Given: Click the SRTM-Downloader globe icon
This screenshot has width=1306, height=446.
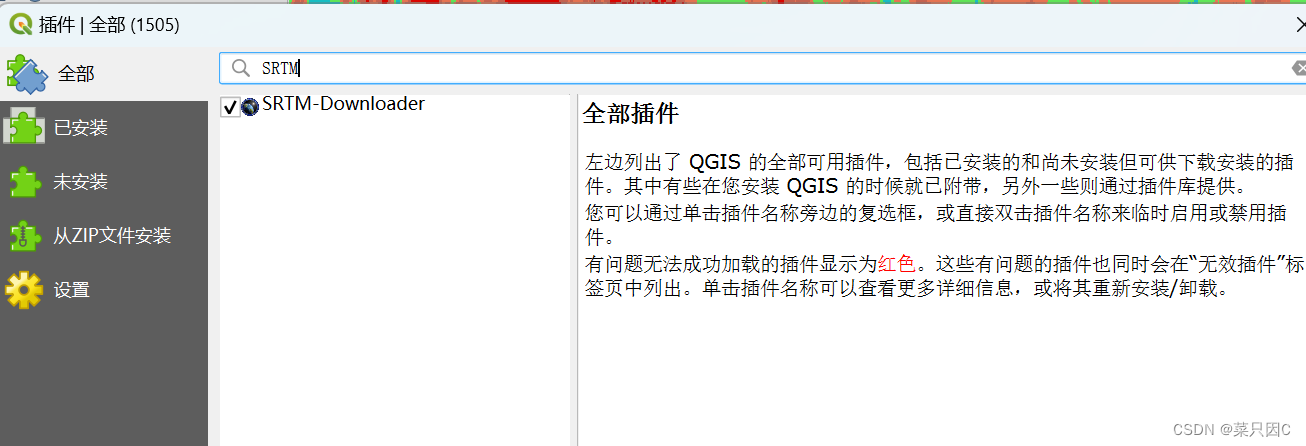Looking at the screenshot, I should tap(250, 106).
